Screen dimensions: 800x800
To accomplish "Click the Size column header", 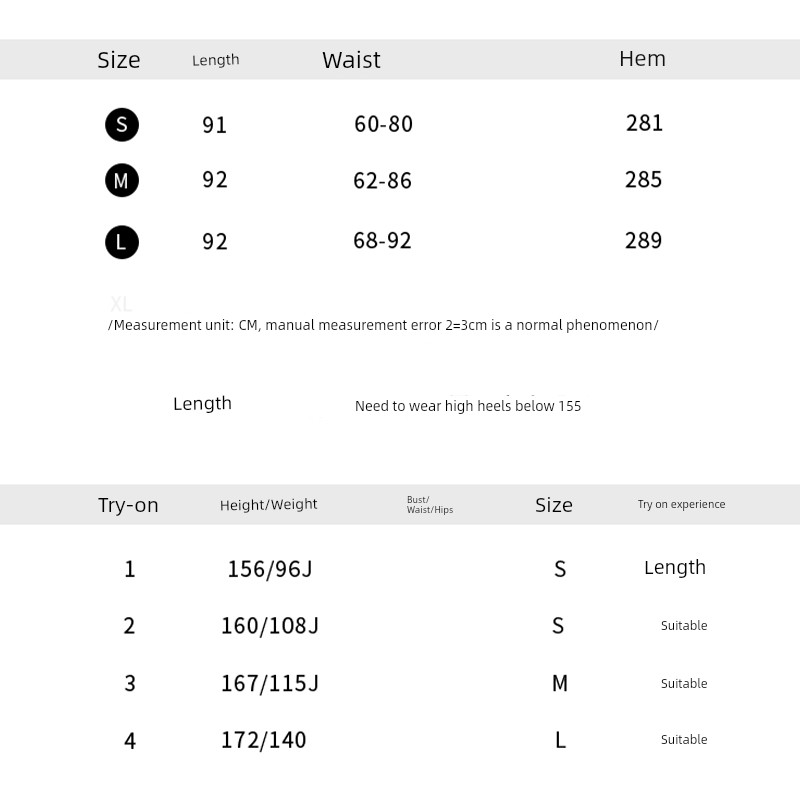I will click(119, 60).
